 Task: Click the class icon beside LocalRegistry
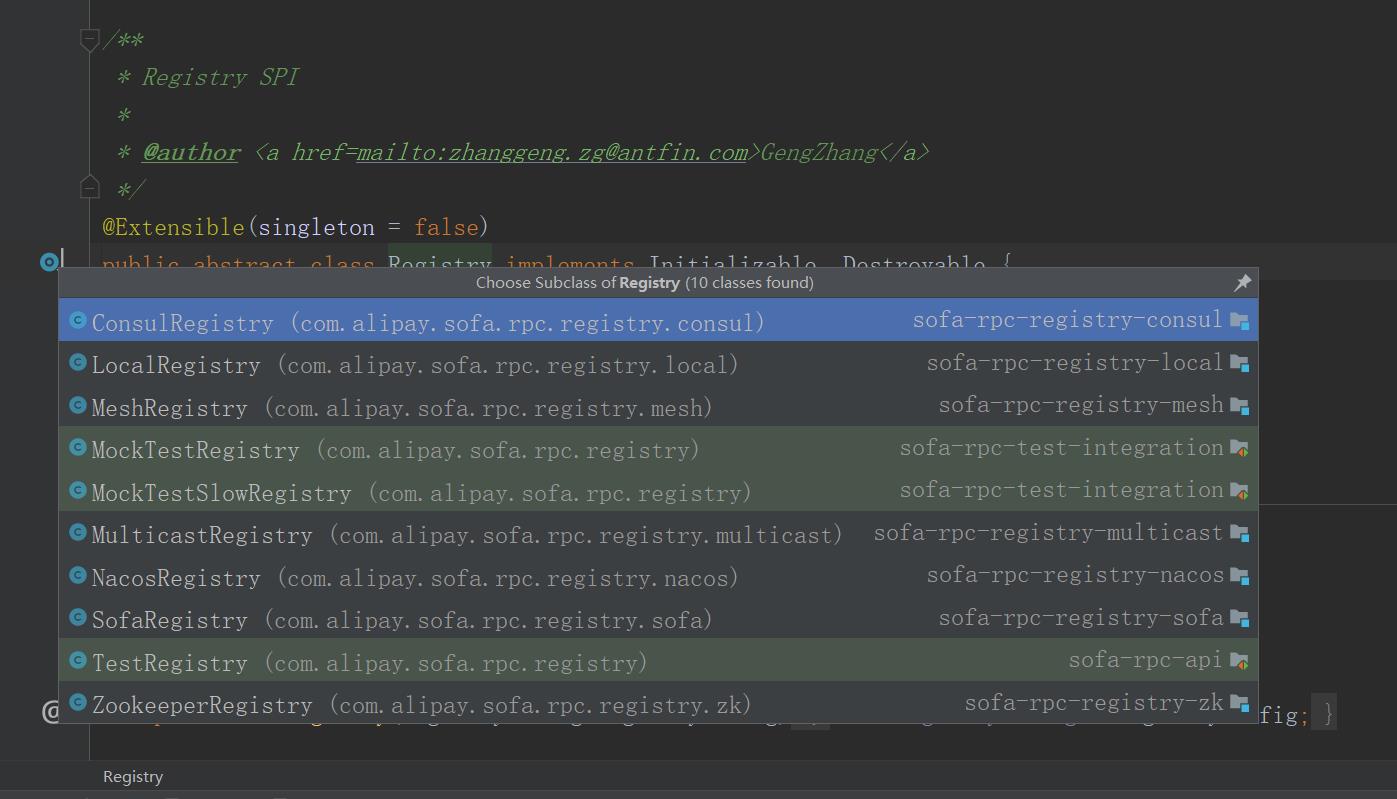(78, 363)
